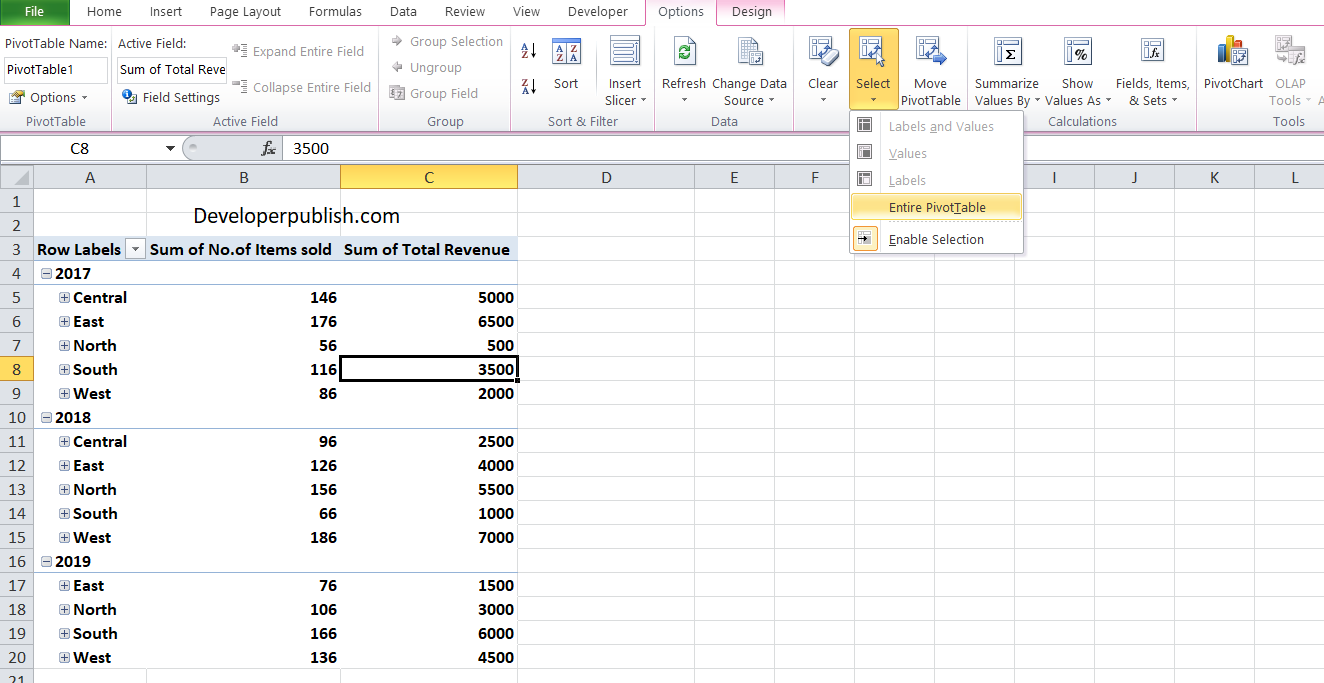Select cell D4 in the worksheet
This screenshot has width=1324, height=683.
(606, 273)
